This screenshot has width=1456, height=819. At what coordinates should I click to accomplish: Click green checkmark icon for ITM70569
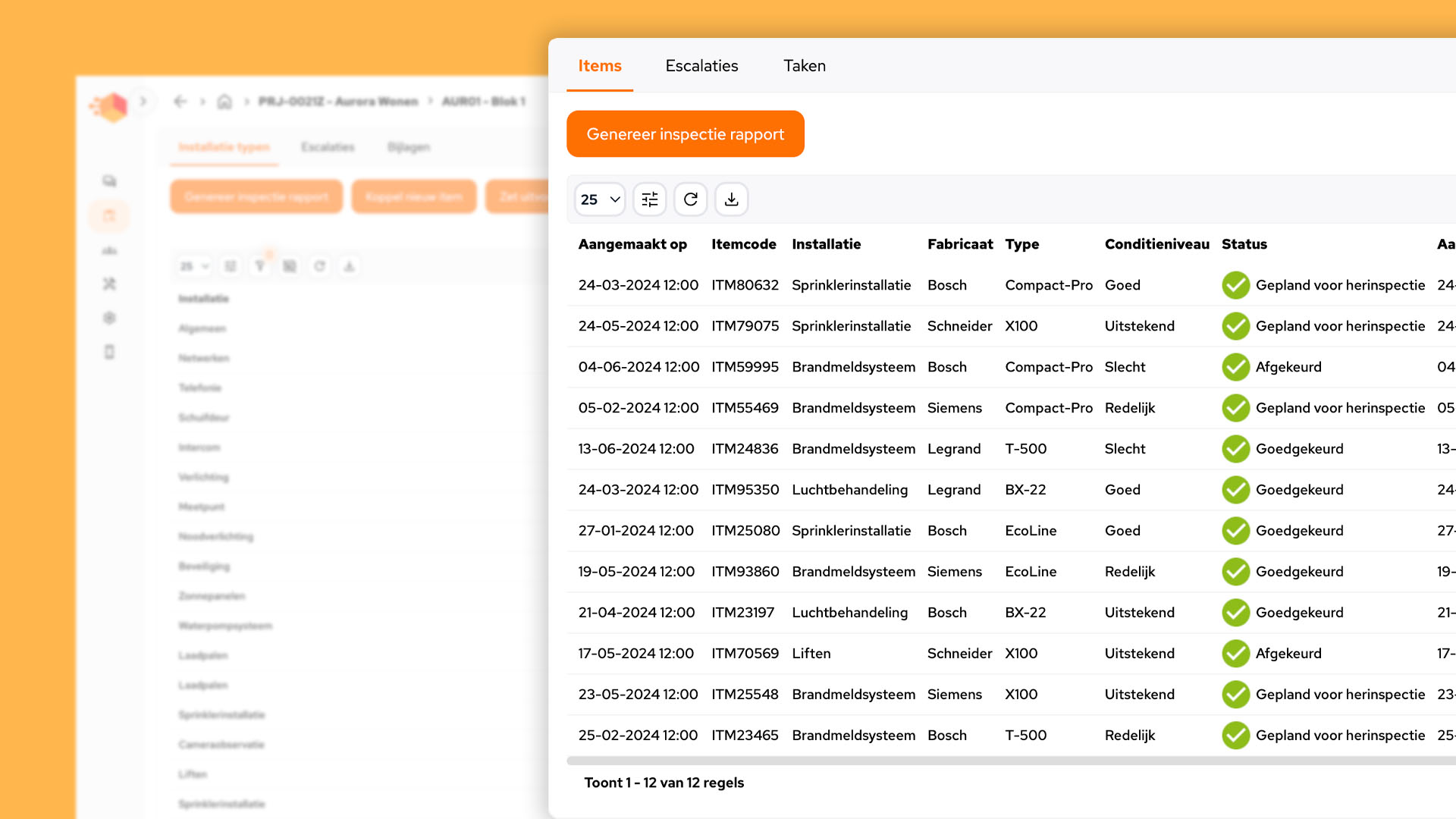point(1235,654)
